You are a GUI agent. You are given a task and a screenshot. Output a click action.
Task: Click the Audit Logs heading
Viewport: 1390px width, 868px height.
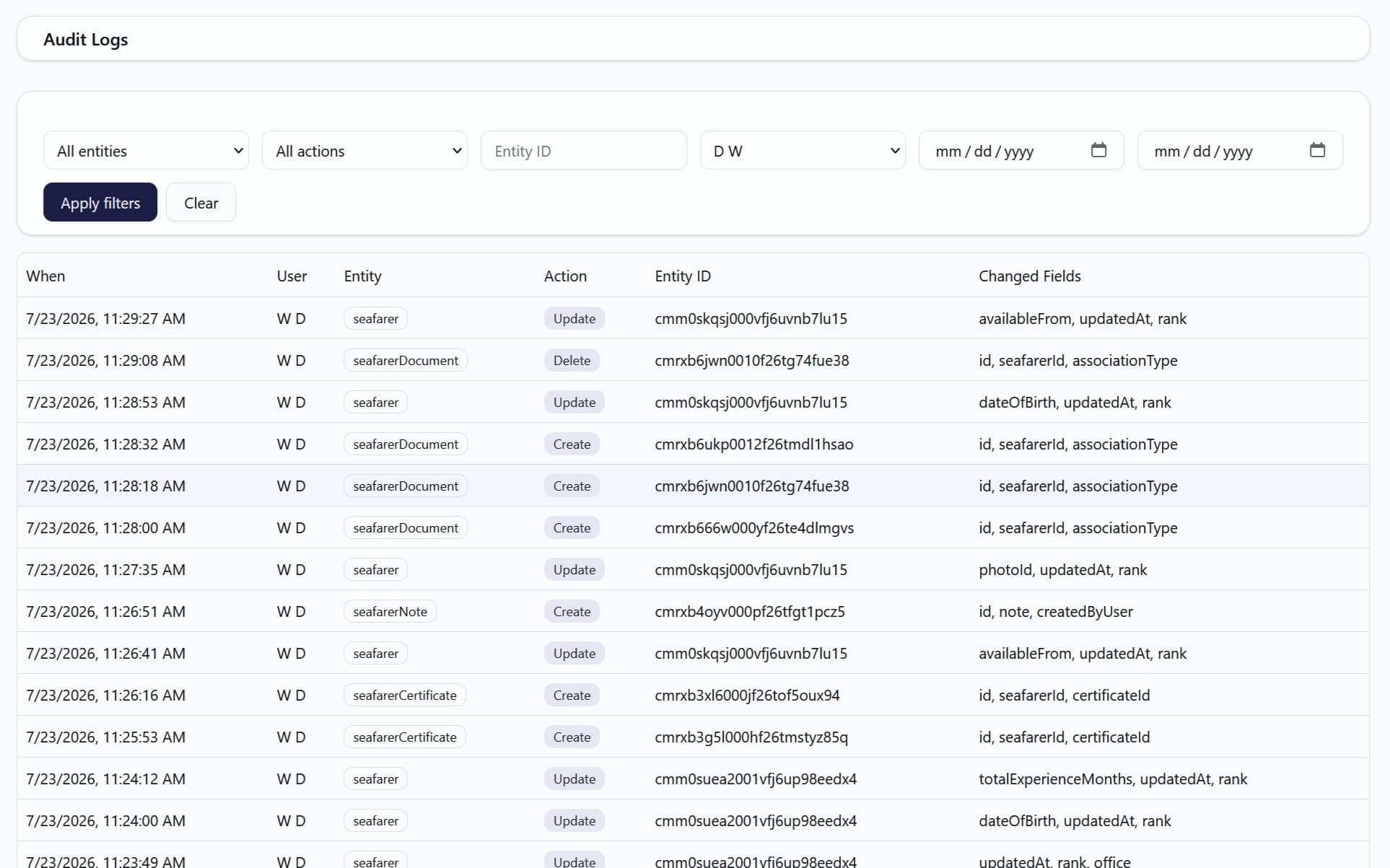click(x=86, y=39)
